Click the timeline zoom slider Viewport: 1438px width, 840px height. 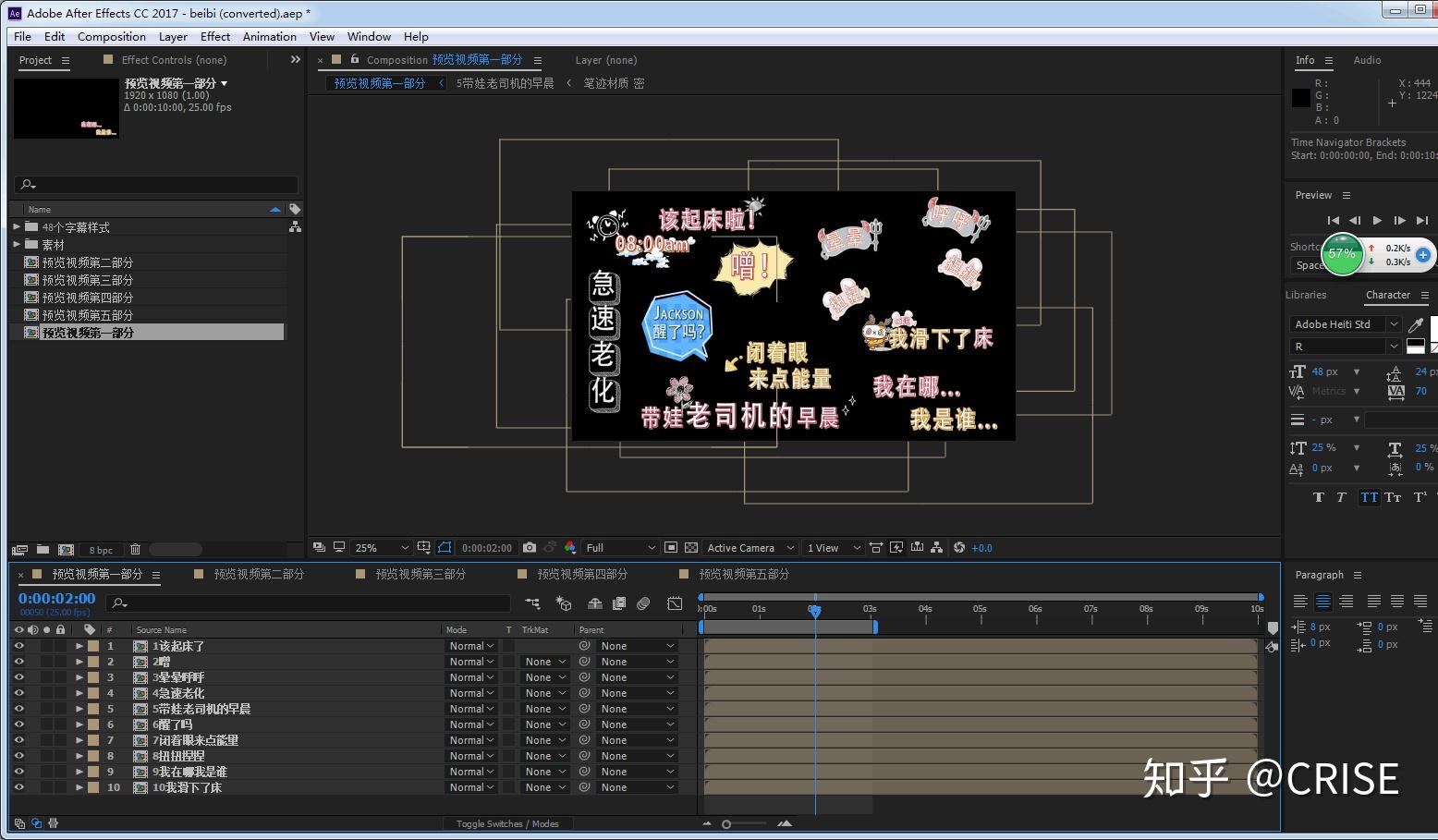pyautogui.click(x=726, y=823)
